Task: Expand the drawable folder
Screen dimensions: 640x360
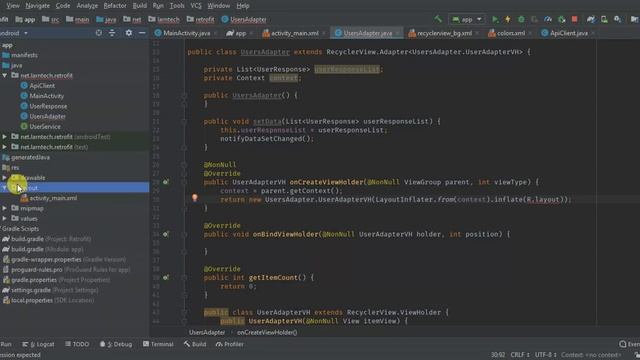Action: point(4,178)
